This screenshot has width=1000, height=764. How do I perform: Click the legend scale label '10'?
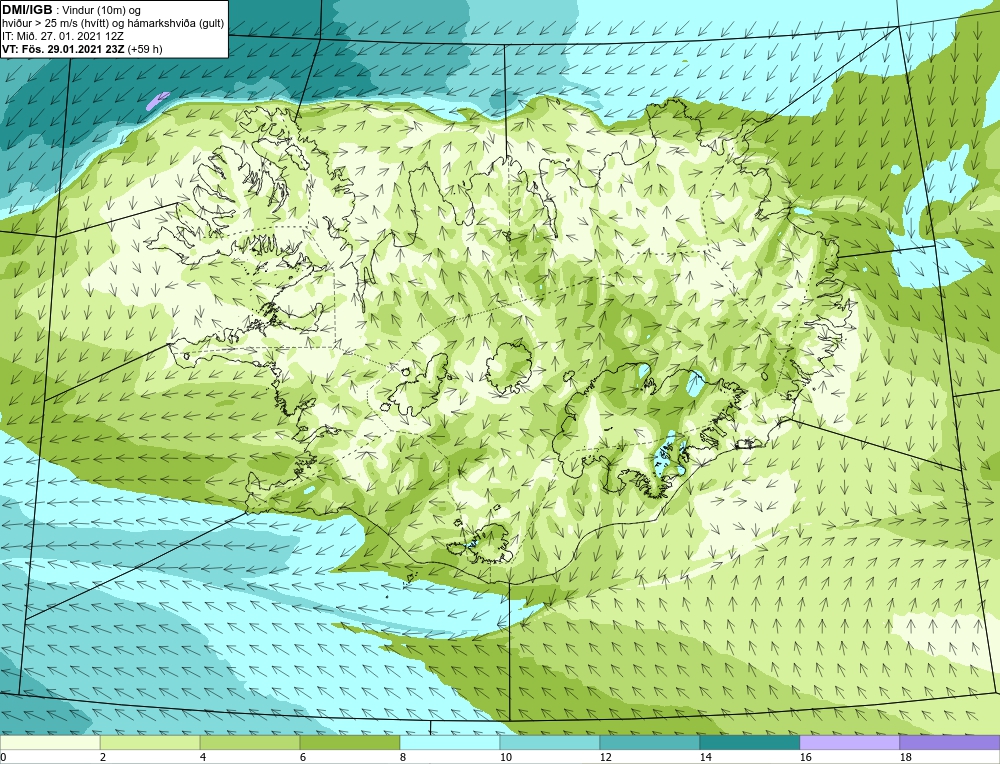(506, 758)
